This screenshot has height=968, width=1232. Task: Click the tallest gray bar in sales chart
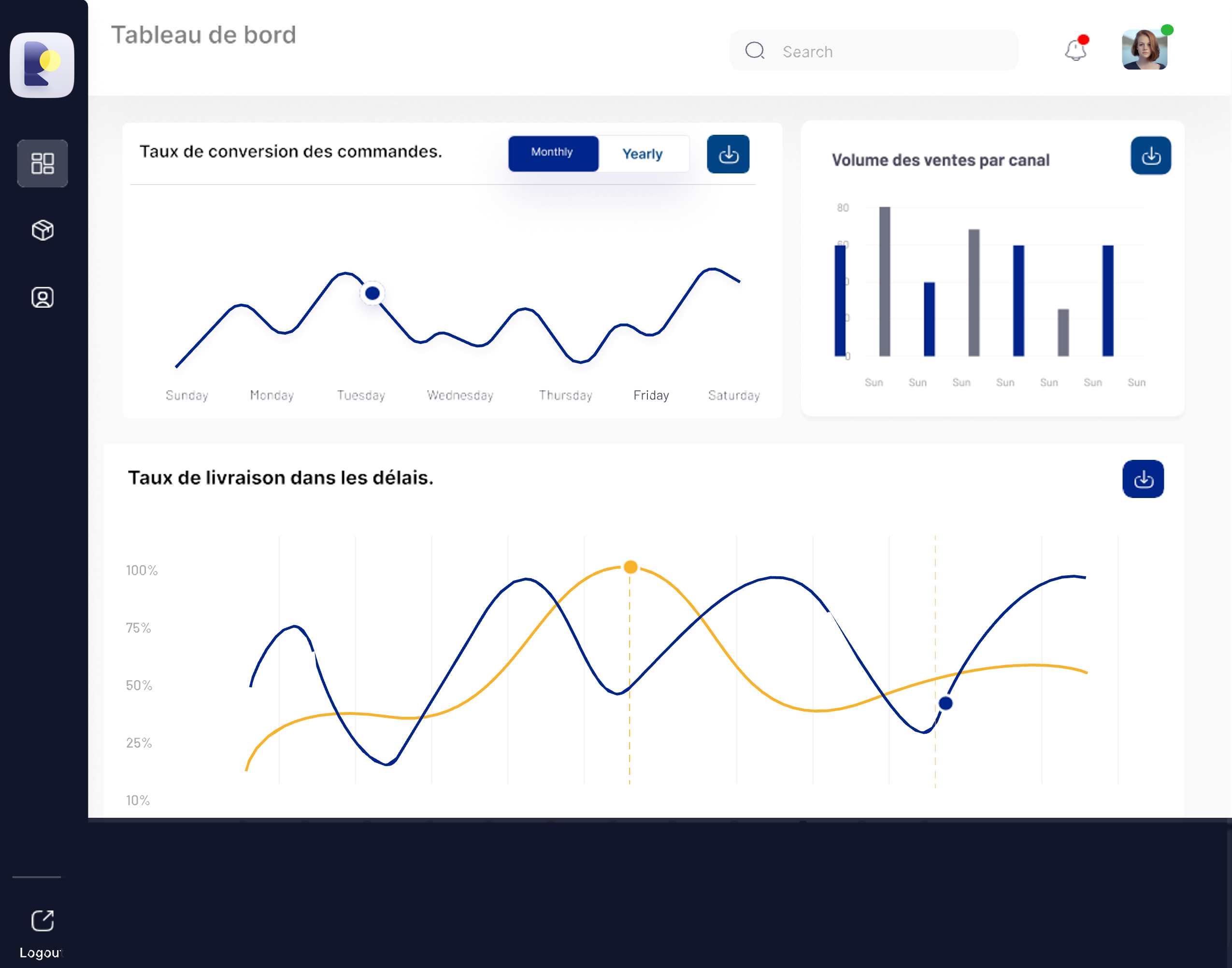(x=885, y=281)
